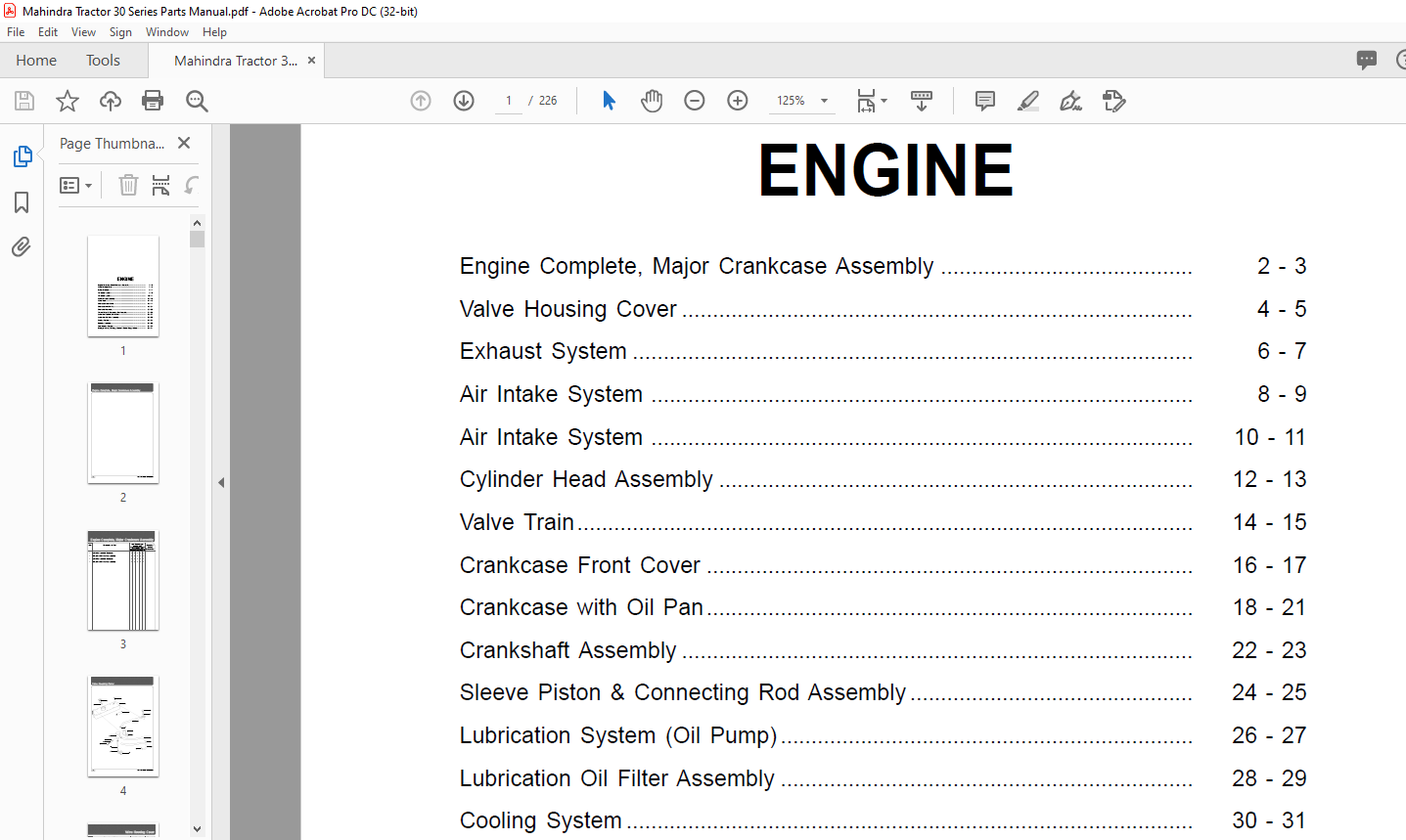
Task: Click the 'Crankcase Front Cover' entry
Action: pos(580,565)
